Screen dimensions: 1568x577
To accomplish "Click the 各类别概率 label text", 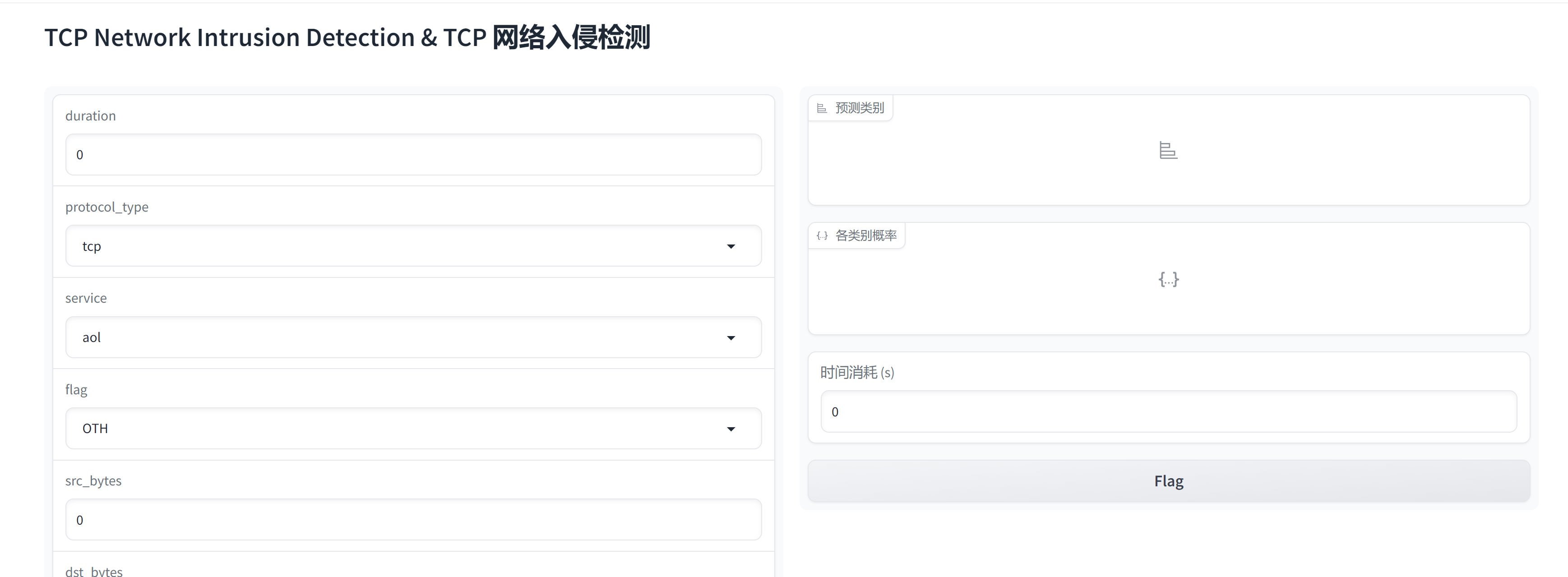I will pyautogui.click(x=865, y=235).
